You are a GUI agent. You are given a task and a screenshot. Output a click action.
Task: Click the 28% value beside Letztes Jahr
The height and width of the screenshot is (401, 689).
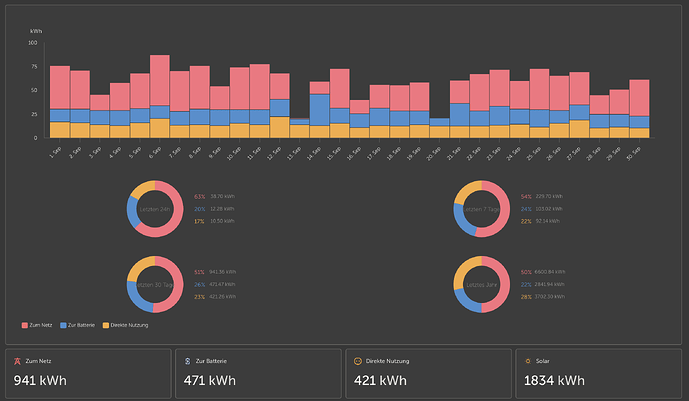tap(526, 297)
